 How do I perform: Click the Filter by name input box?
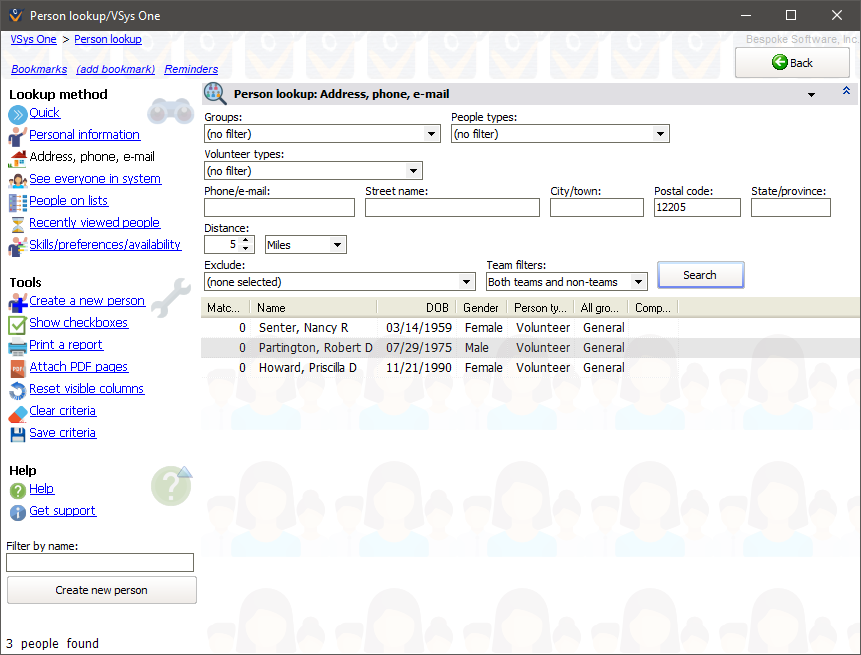click(x=100, y=562)
